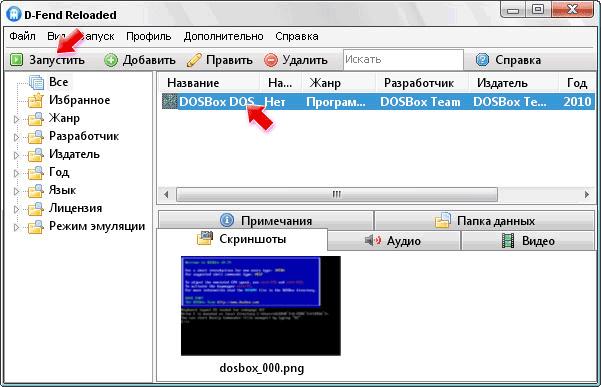Click the 2010 year cell
Image resolution: width=601 pixels, height=387 pixels.
click(577, 102)
